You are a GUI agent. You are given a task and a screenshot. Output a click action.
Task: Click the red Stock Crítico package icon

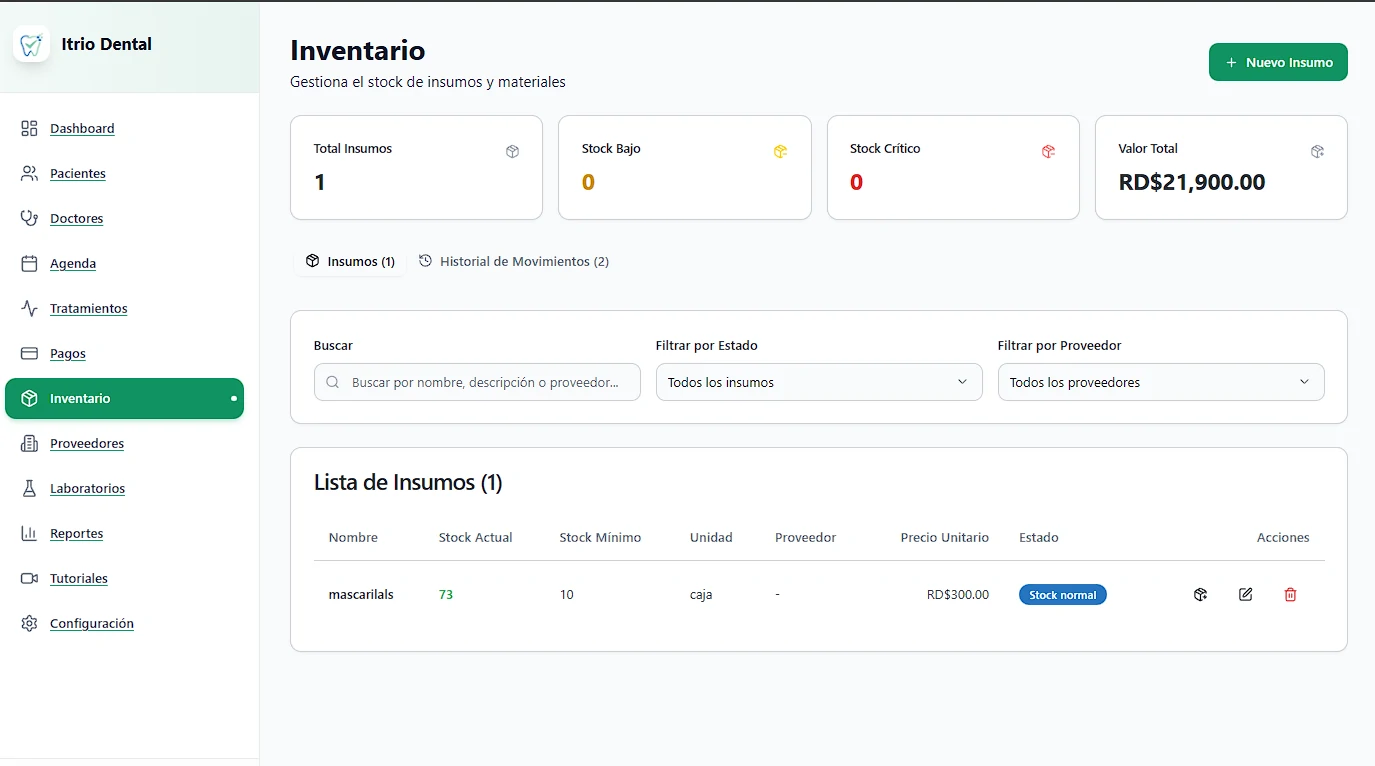1048,151
